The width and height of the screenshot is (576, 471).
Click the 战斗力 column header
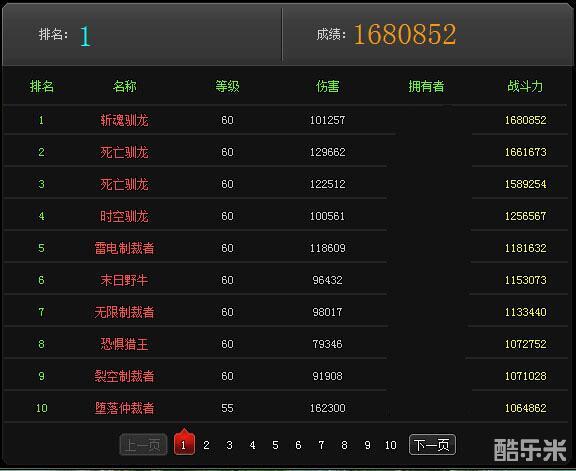click(x=525, y=86)
